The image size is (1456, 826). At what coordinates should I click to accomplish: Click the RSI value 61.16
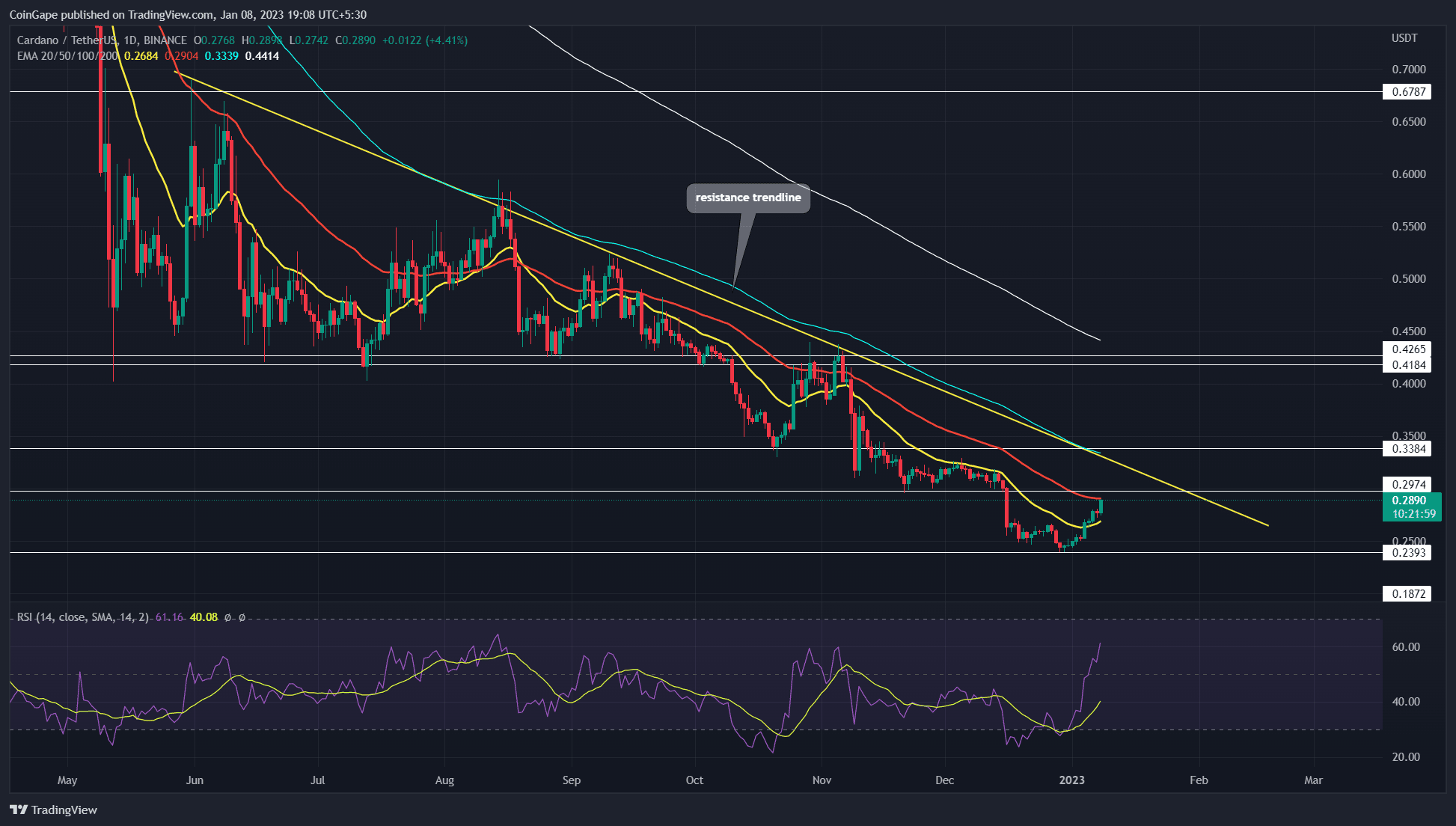coord(169,617)
